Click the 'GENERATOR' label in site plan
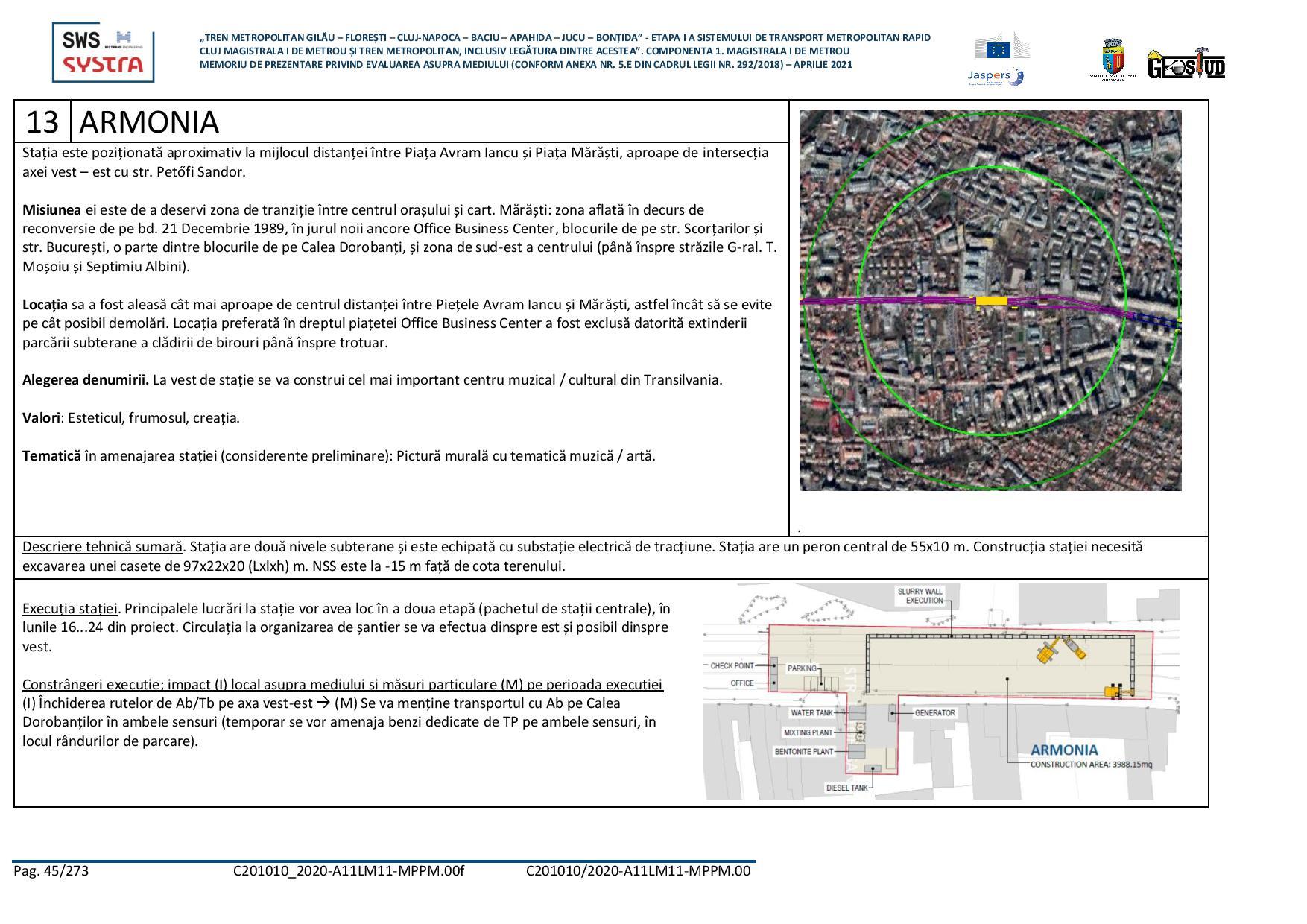This screenshot has width=1307, height=924. click(934, 713)
